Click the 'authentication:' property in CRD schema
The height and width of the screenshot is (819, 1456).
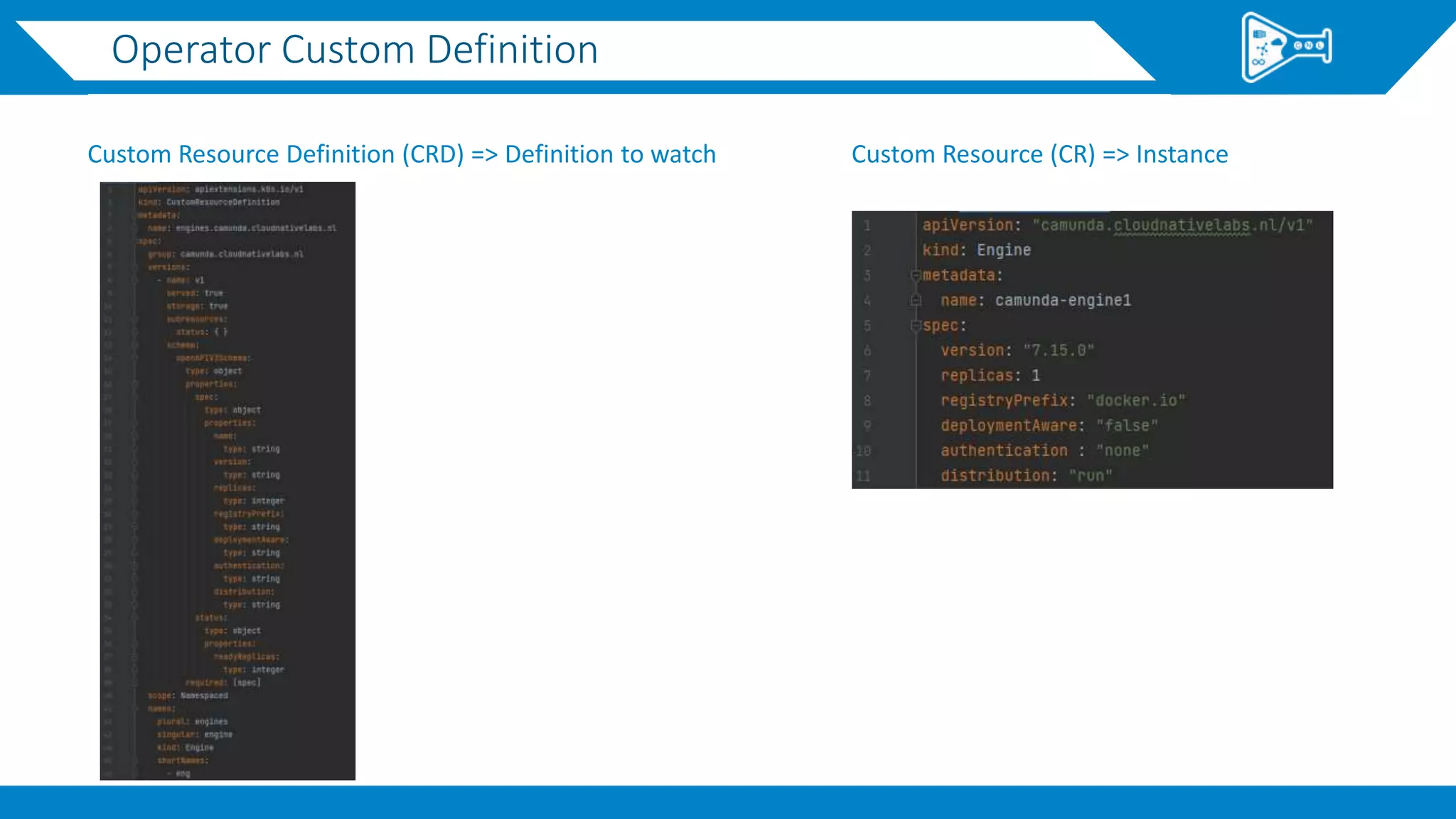[x=249, y=566]
